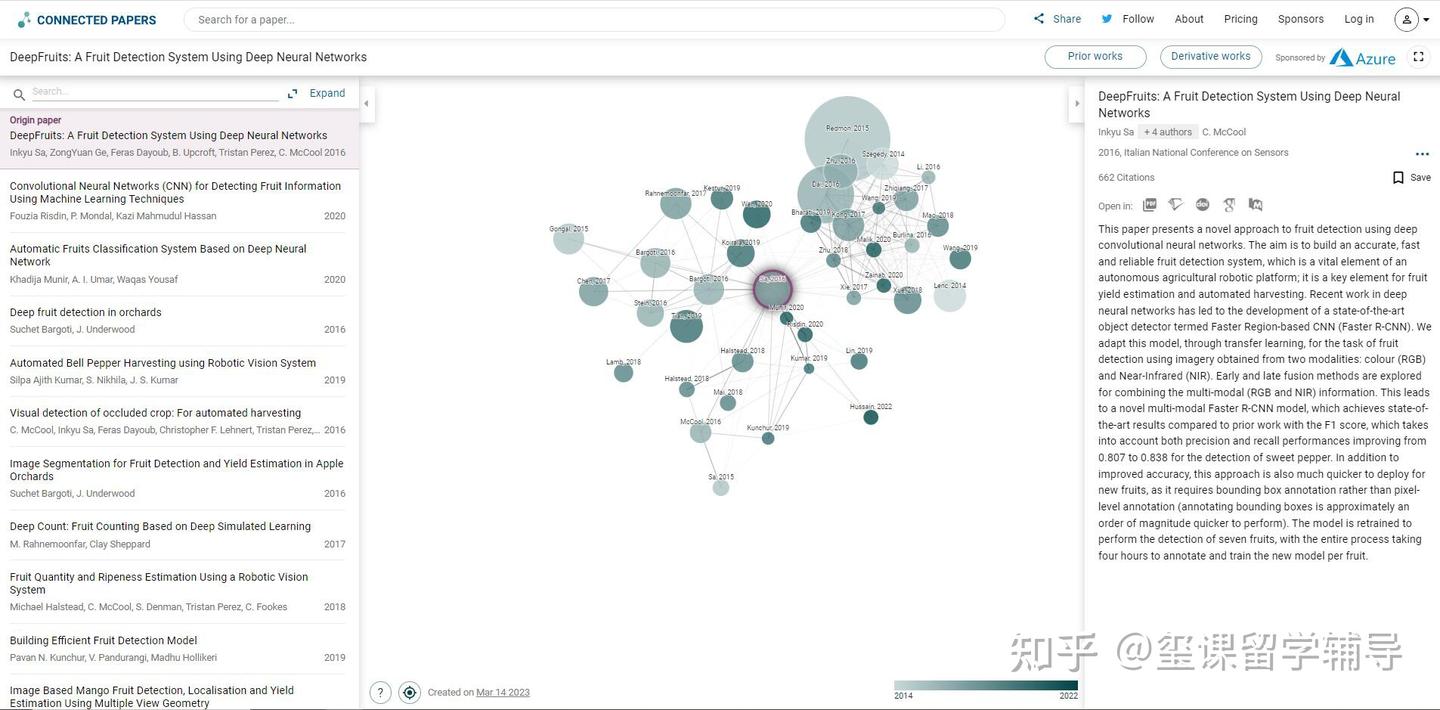Select 'Automatic Fruits Classification System' paper
This screenshot has width=1440, height=710.
pos(179,264)
